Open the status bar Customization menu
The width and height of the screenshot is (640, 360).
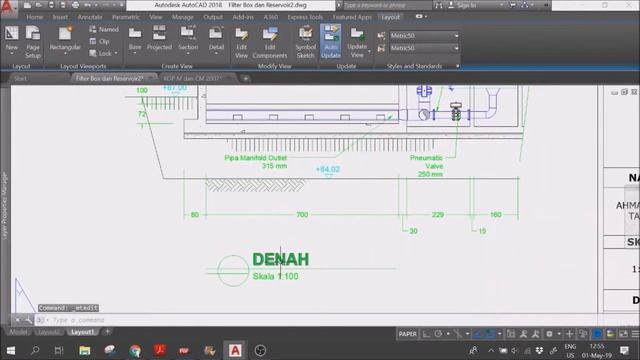635,334
